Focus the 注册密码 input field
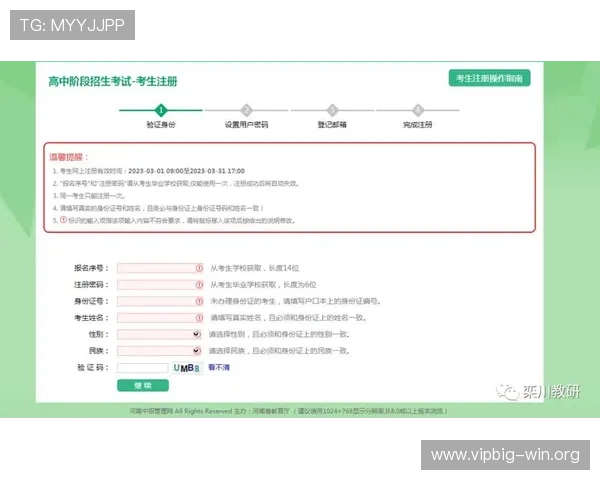This screenshot has height=480, width=600. (x=160, y=285)
